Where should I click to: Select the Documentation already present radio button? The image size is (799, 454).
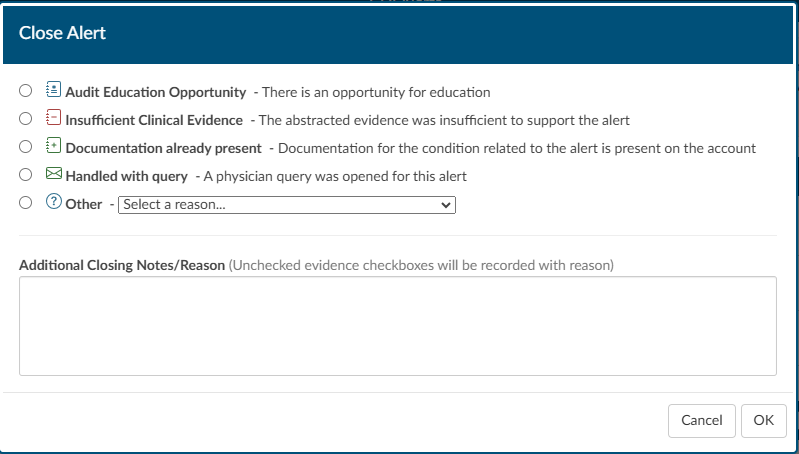pyautogui.click(x=25, y=147)
